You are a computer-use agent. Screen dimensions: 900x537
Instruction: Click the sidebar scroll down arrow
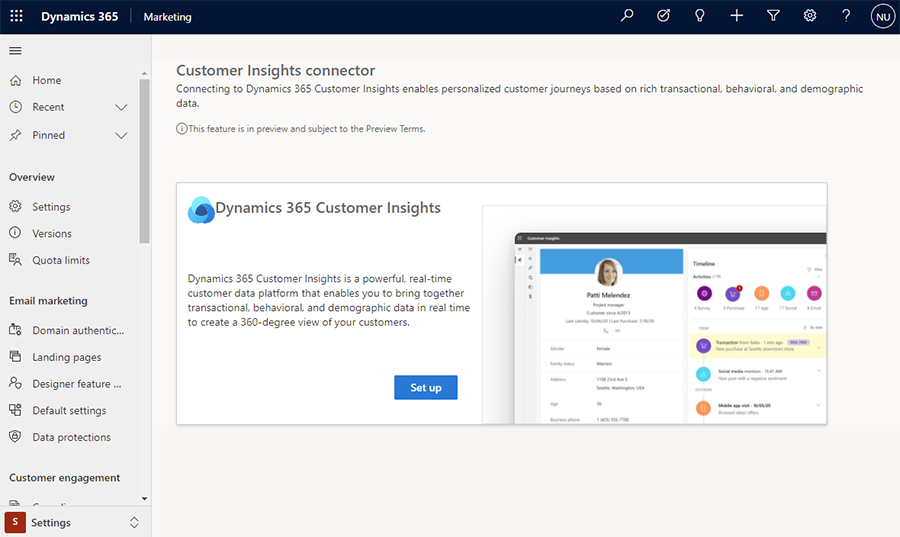pyautogui.click(x=144, y=498)
